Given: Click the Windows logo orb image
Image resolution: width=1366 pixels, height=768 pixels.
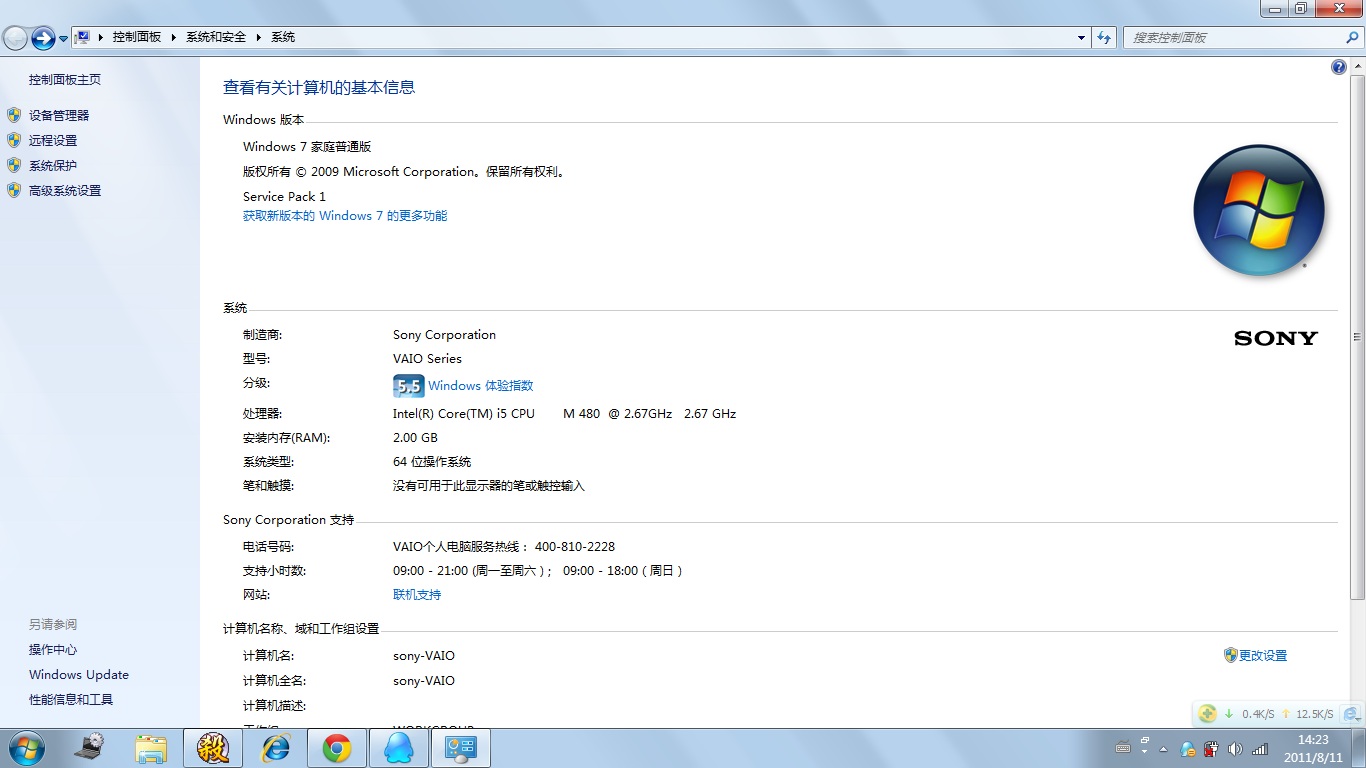Looking at the screenshot, I should (x=1258, y=210).
